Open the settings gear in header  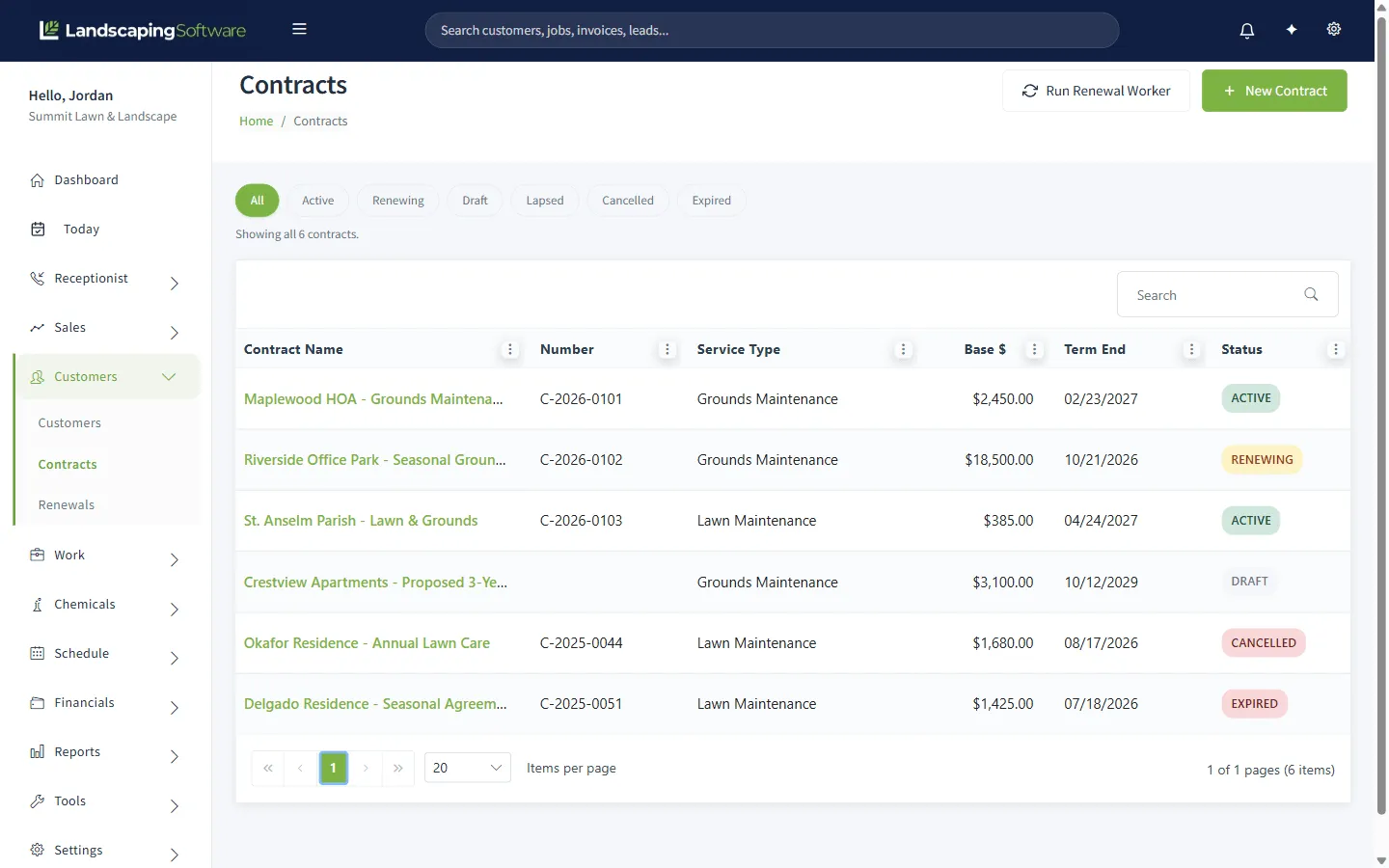click(1334, 29)
